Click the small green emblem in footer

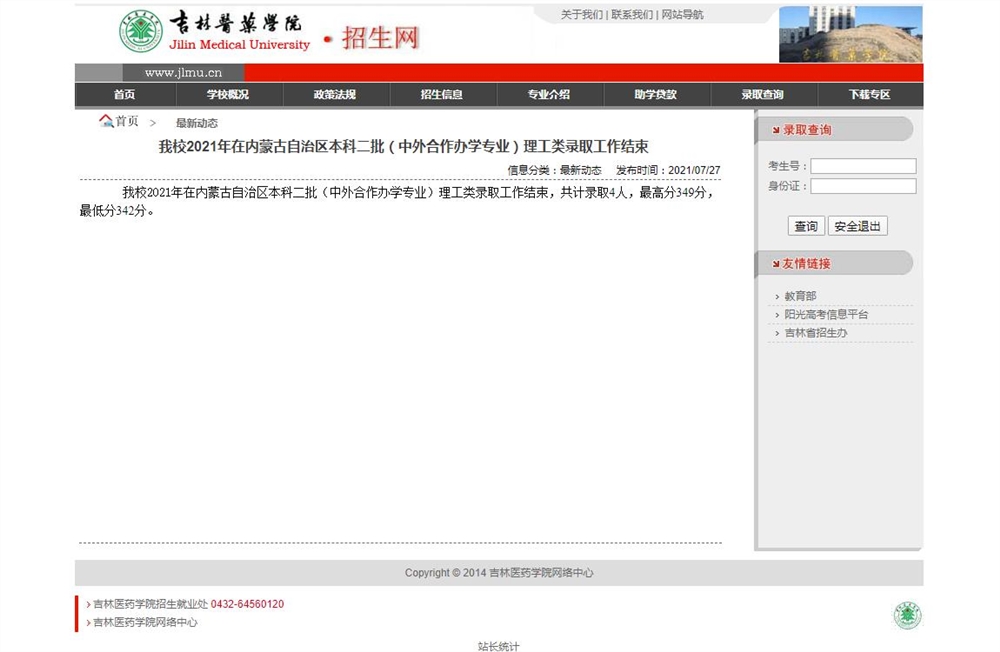point(907,616)
